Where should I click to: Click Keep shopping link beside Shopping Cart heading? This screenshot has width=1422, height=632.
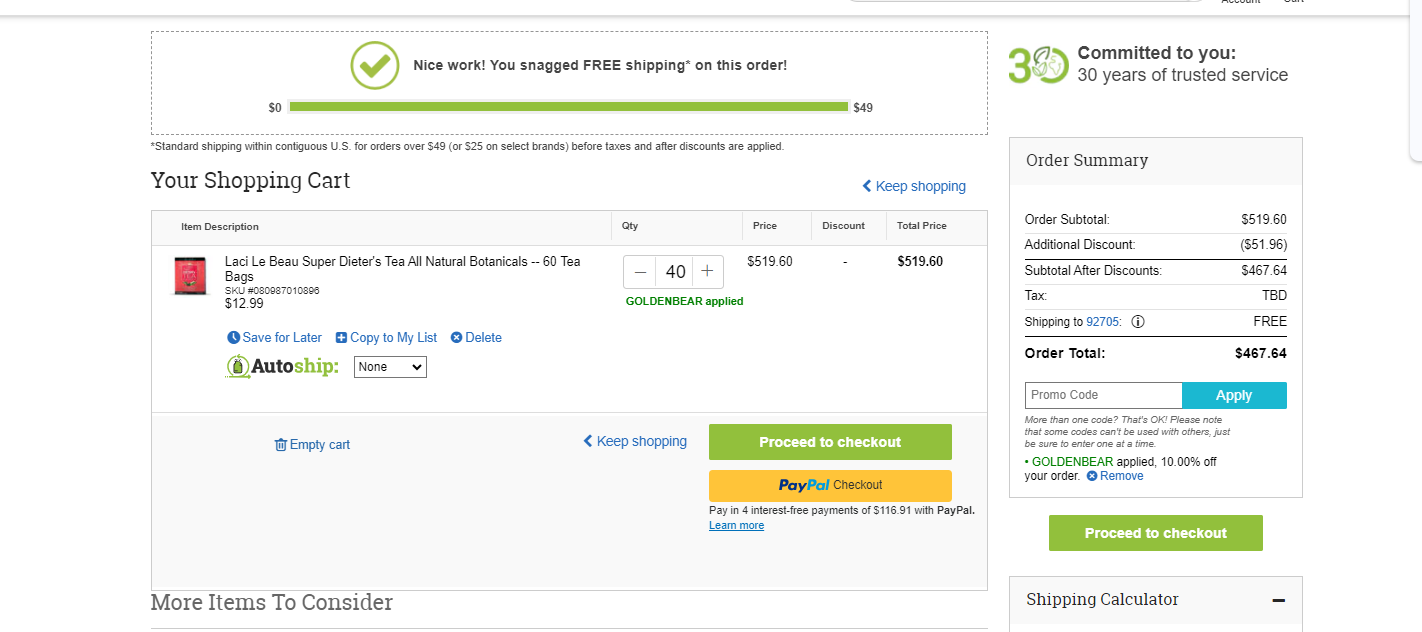[x=914, y=186]
